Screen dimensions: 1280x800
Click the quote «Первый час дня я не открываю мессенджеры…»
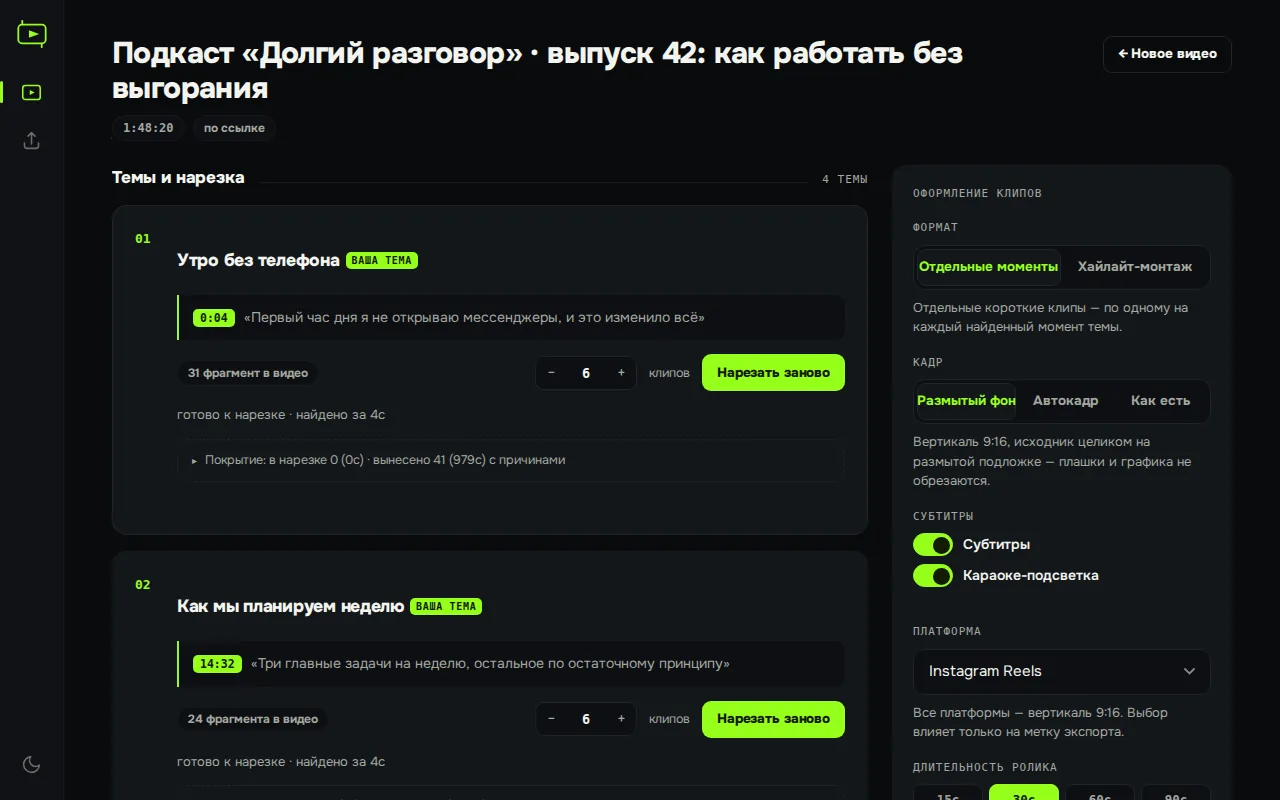click(x=475, y=318)
